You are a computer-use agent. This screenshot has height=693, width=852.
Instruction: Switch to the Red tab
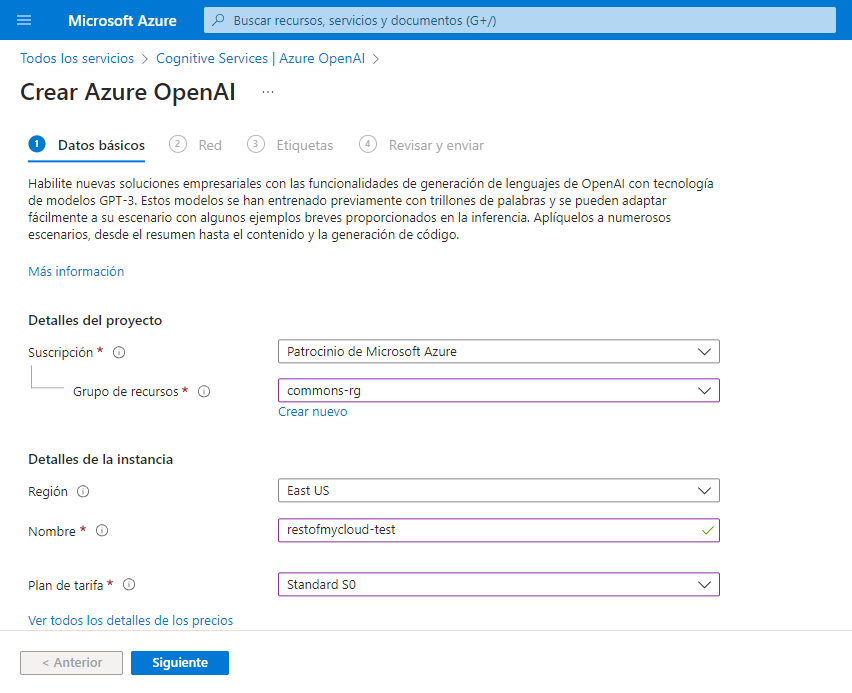(196, 145)
